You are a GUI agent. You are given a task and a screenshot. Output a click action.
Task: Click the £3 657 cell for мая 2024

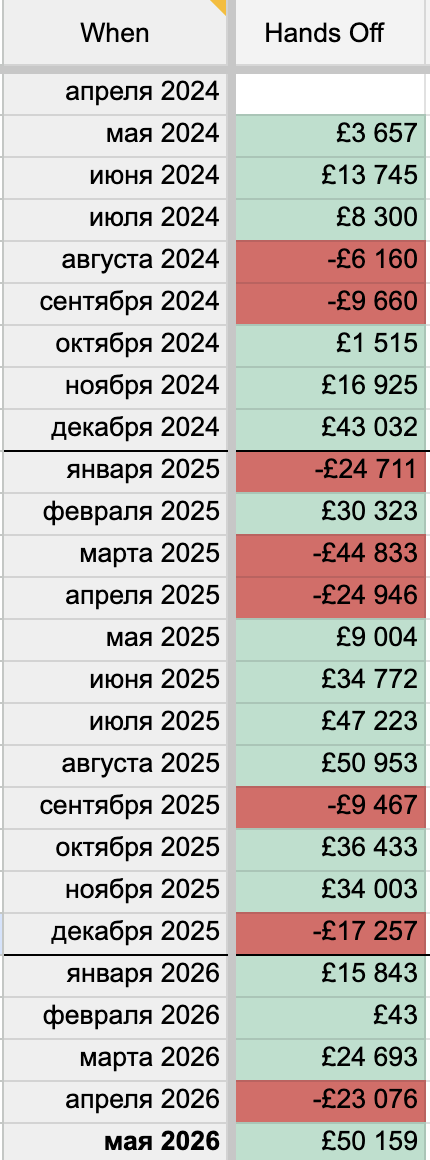(332, 134)
